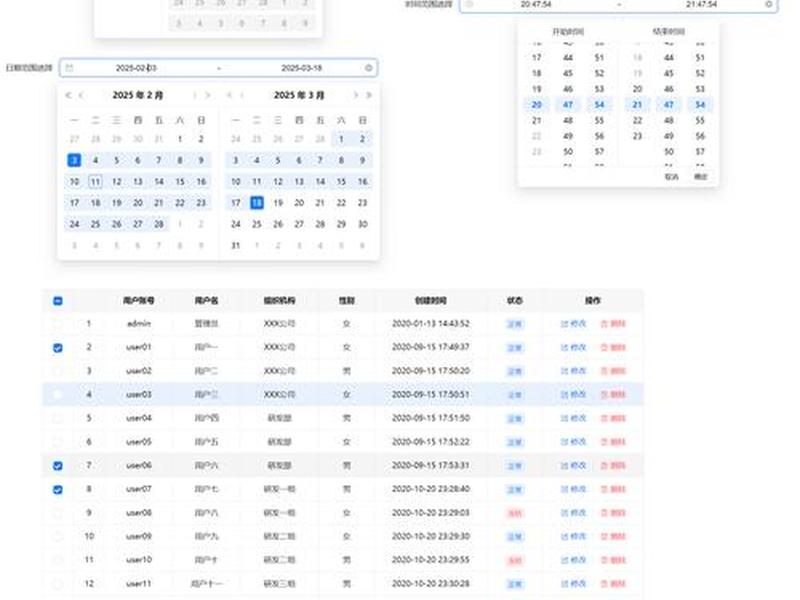Select highlighted day 18 in the March panel
This screenshot has height=600, width=800.
257,203
